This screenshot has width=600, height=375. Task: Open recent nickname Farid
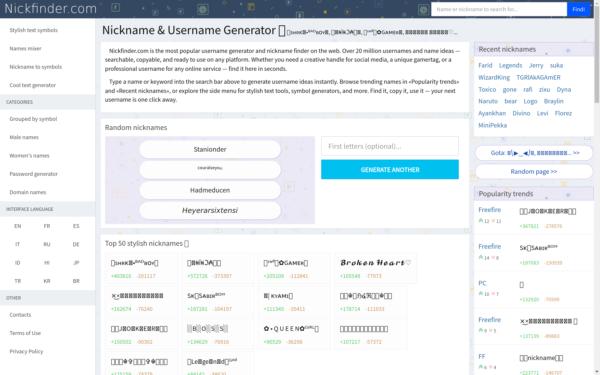click(x=485, y=65)
